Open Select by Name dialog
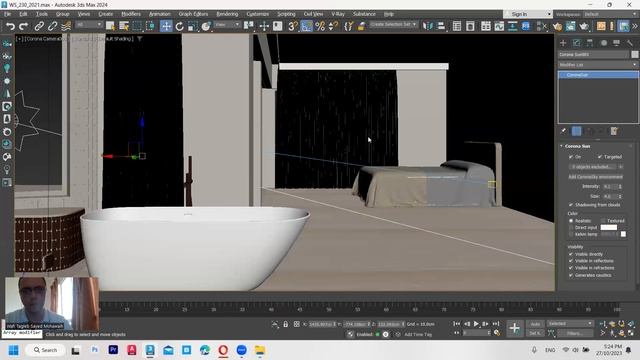This screenshot has height=360, width=640. click(124, 26)
